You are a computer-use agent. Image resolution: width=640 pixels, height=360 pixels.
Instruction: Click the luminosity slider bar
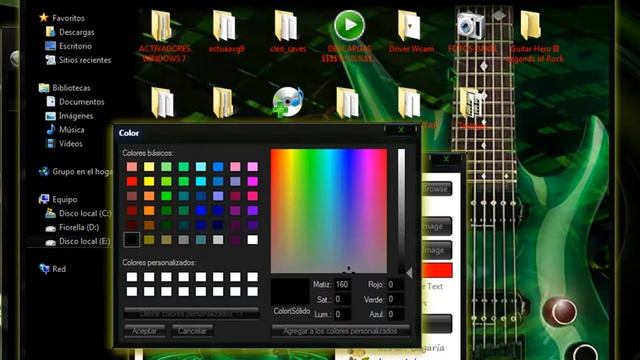(402, 211)
